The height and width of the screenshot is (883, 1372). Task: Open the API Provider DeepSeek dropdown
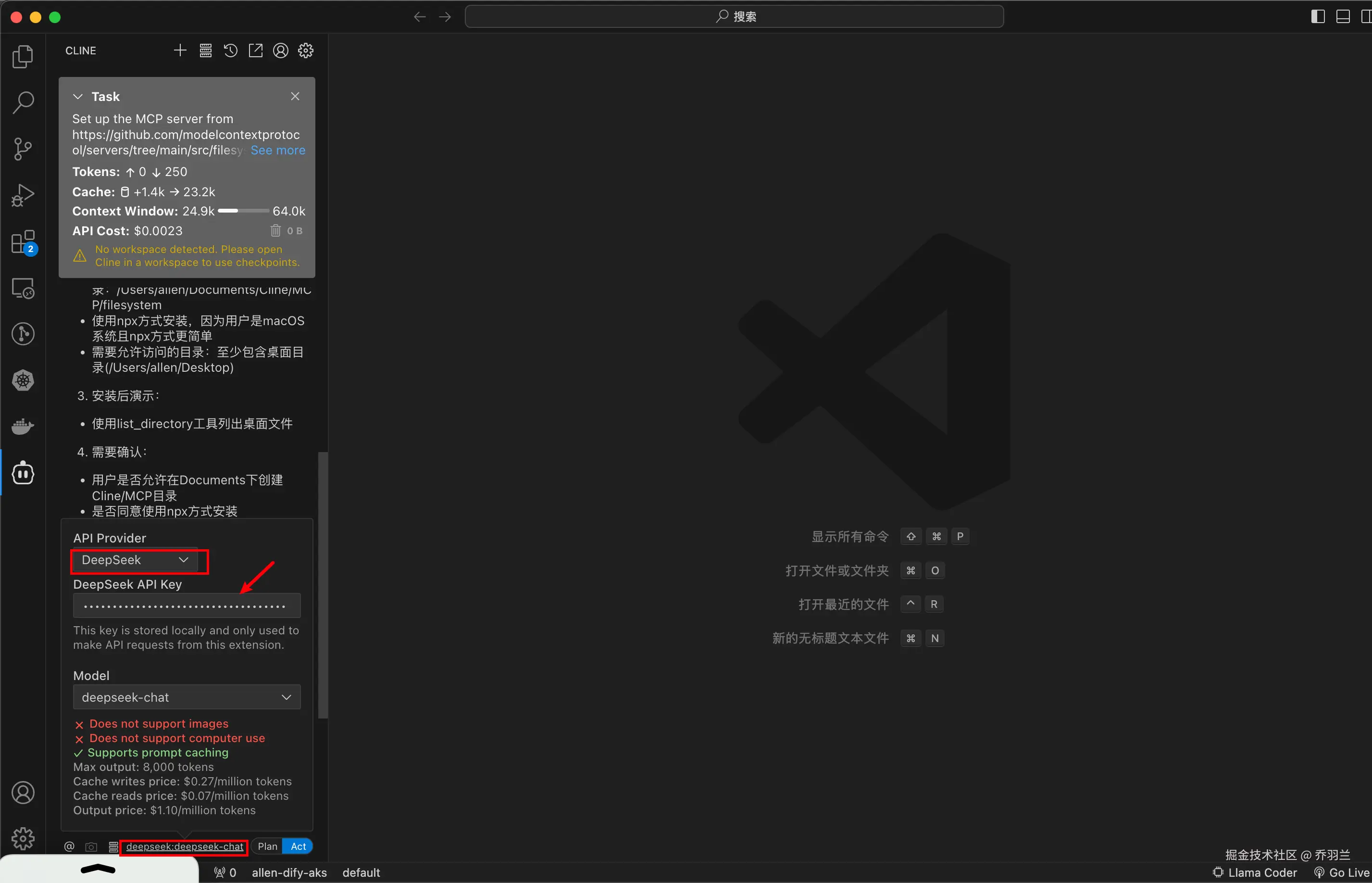135,560
